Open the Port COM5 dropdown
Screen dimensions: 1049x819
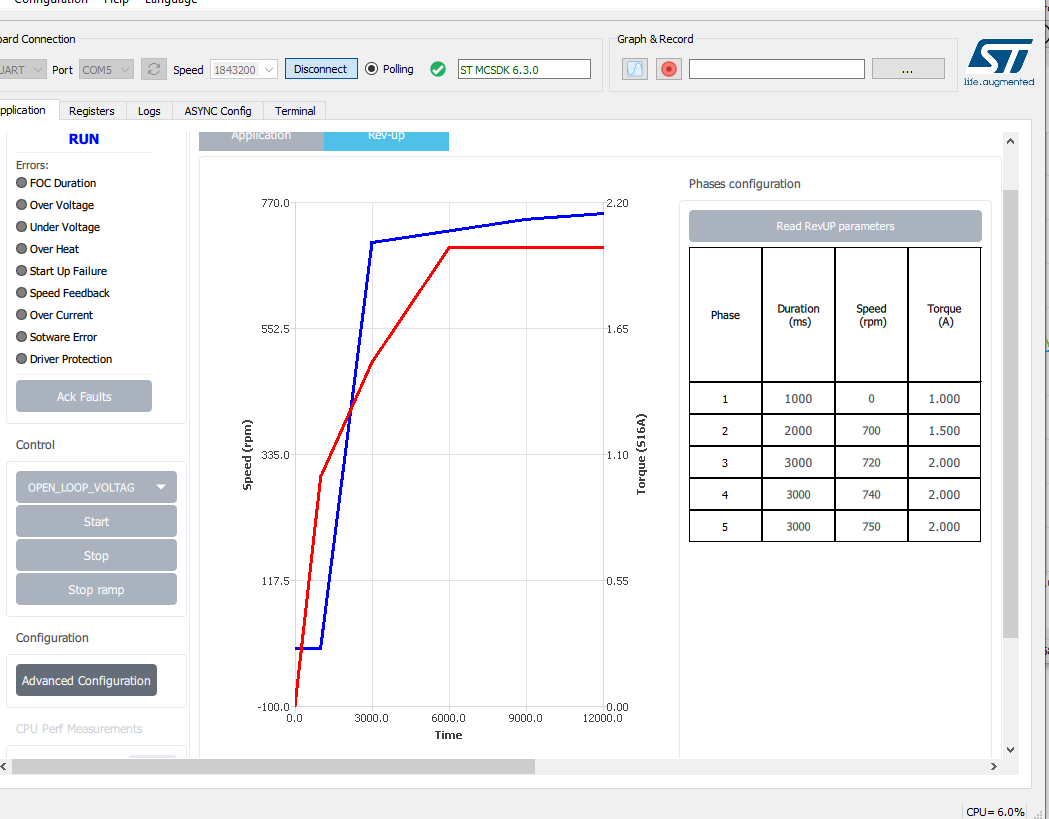tap(105, 69)
